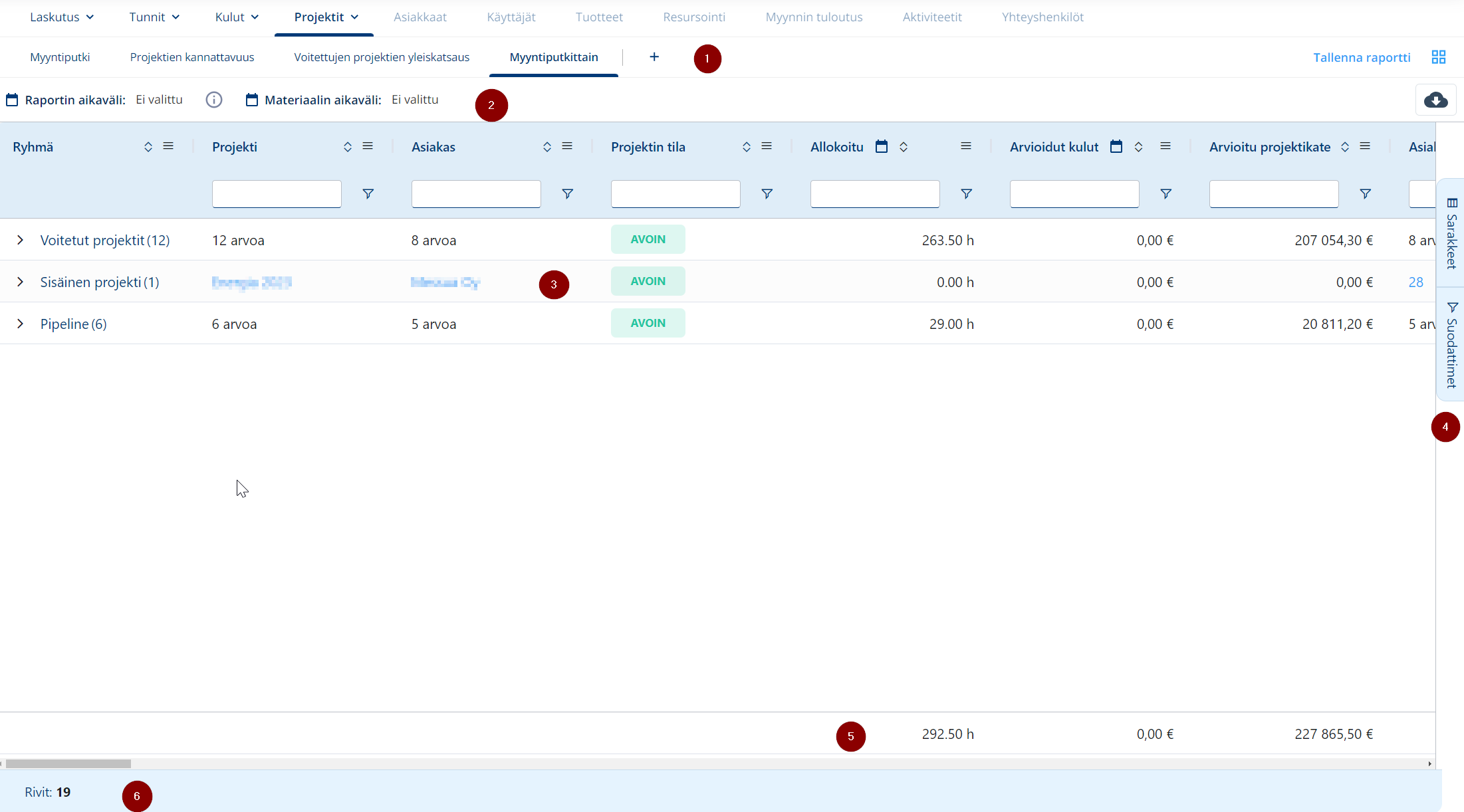
Task: Open the Suodattimet side panel
Action: [x=1451, y=344]
